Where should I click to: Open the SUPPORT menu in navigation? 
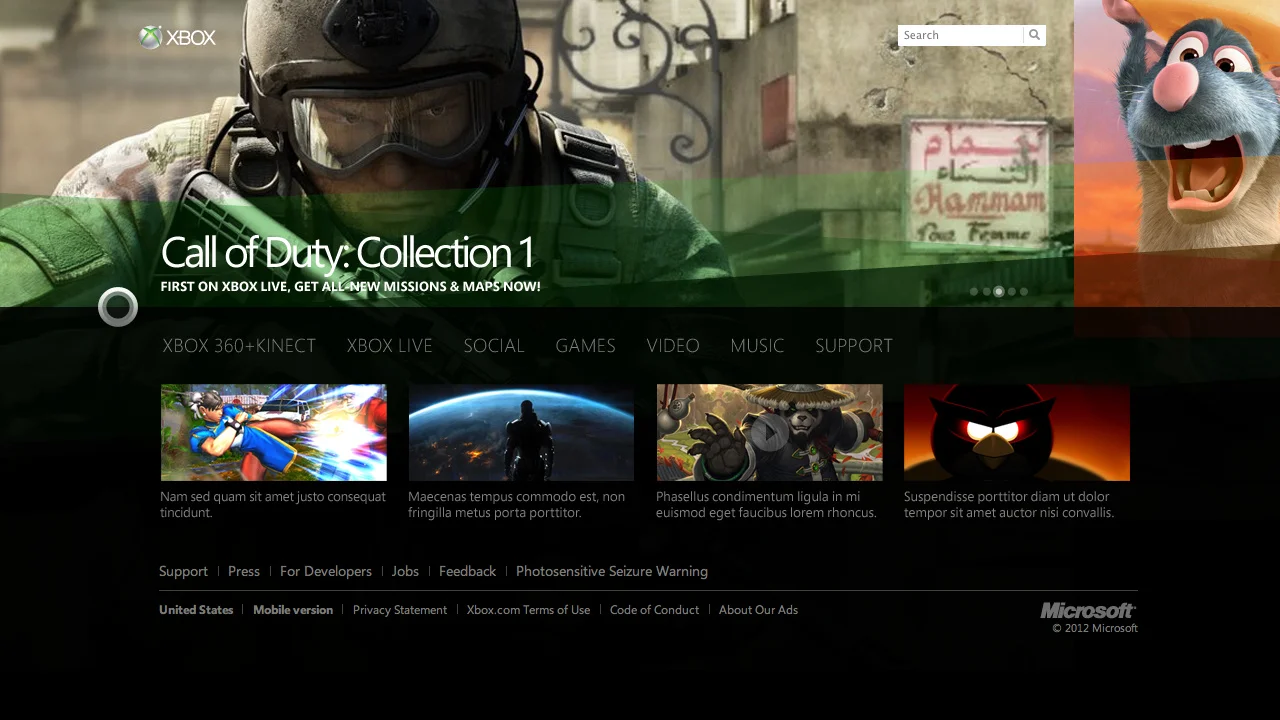[x=854, y=346]
